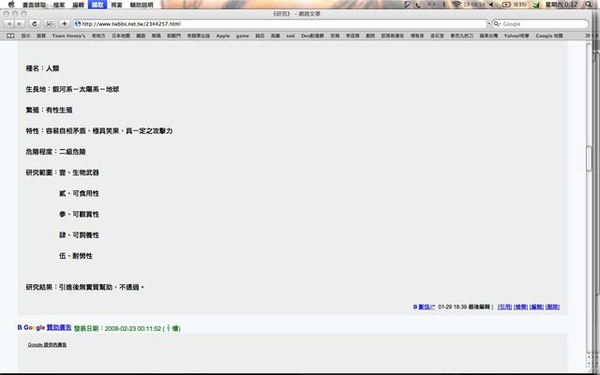The width and height of the screenshot is (600, 375).
Task: Open the game bookmark
Action: (242, 36)
